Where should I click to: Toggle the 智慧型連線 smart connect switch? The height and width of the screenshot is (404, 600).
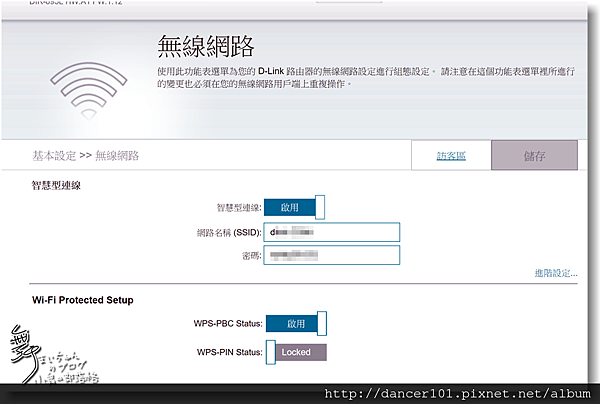point(294,207)
